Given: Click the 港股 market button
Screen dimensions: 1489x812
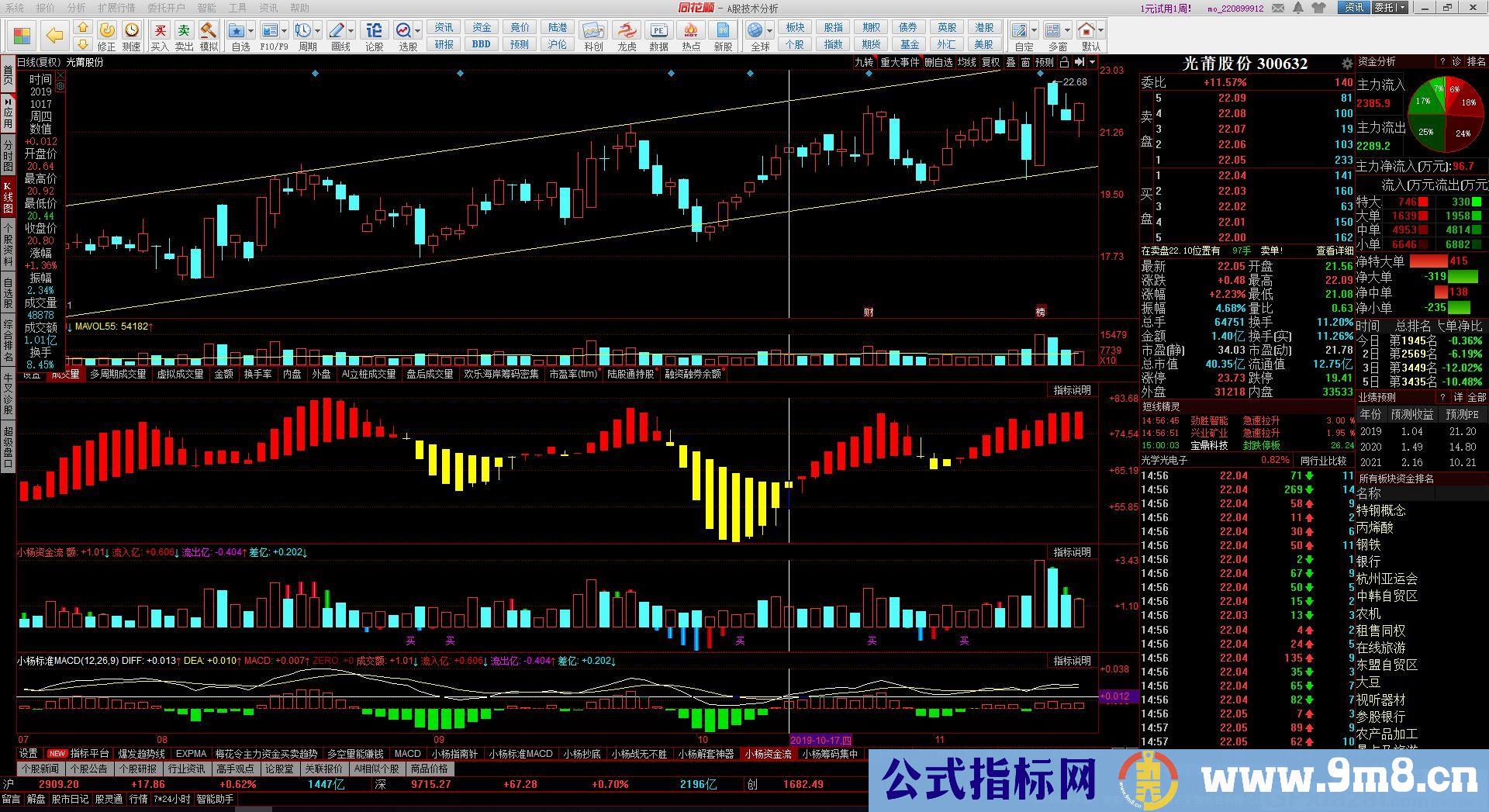Looking at the screenshot, I should pyautogui.click(x=984, y=28).
